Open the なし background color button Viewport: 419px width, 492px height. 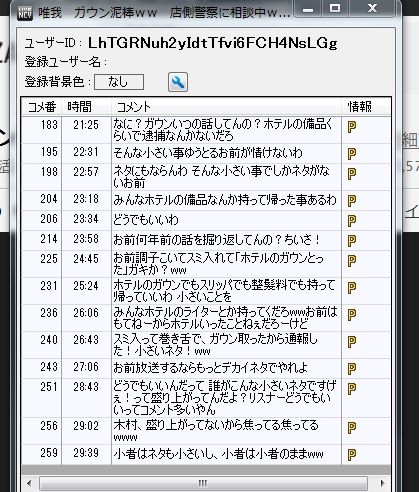[x=119, y=82]
